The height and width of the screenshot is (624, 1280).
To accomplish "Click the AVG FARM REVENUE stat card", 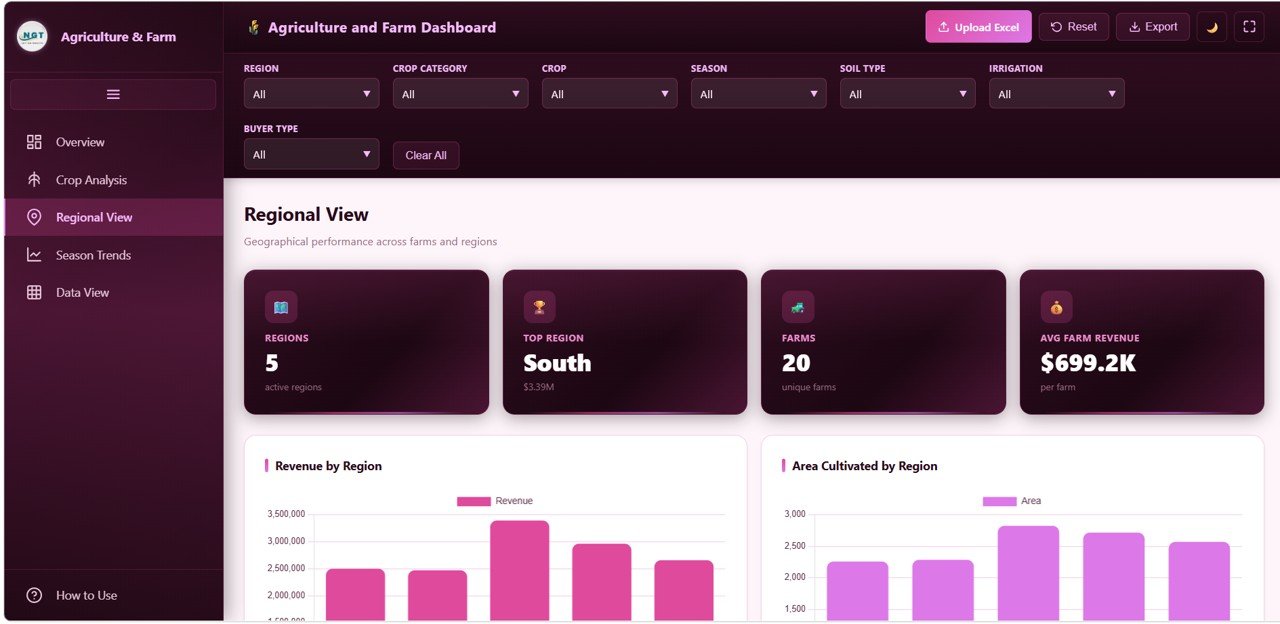I will 1142,341.
